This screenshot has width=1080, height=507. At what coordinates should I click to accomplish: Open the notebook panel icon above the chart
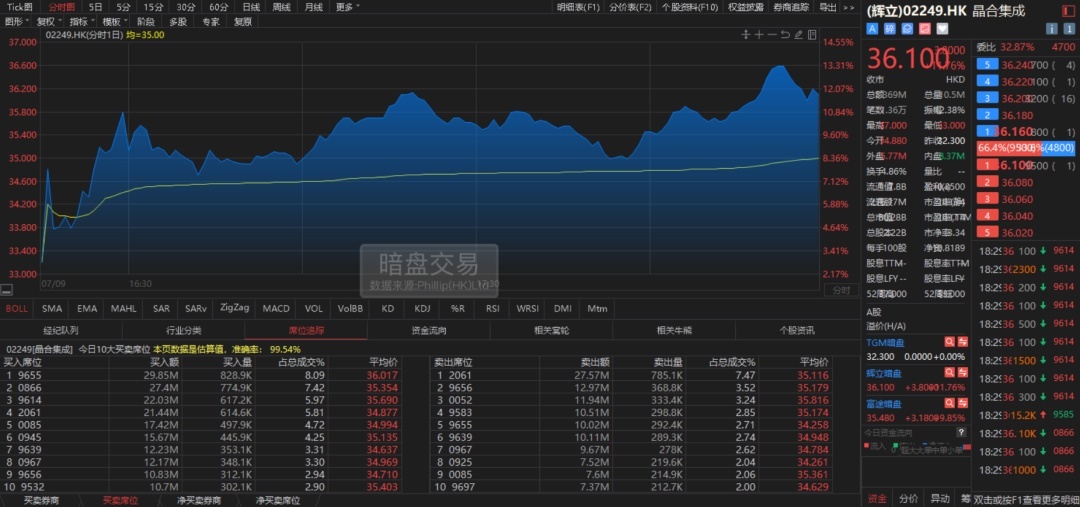pos(812,34)
